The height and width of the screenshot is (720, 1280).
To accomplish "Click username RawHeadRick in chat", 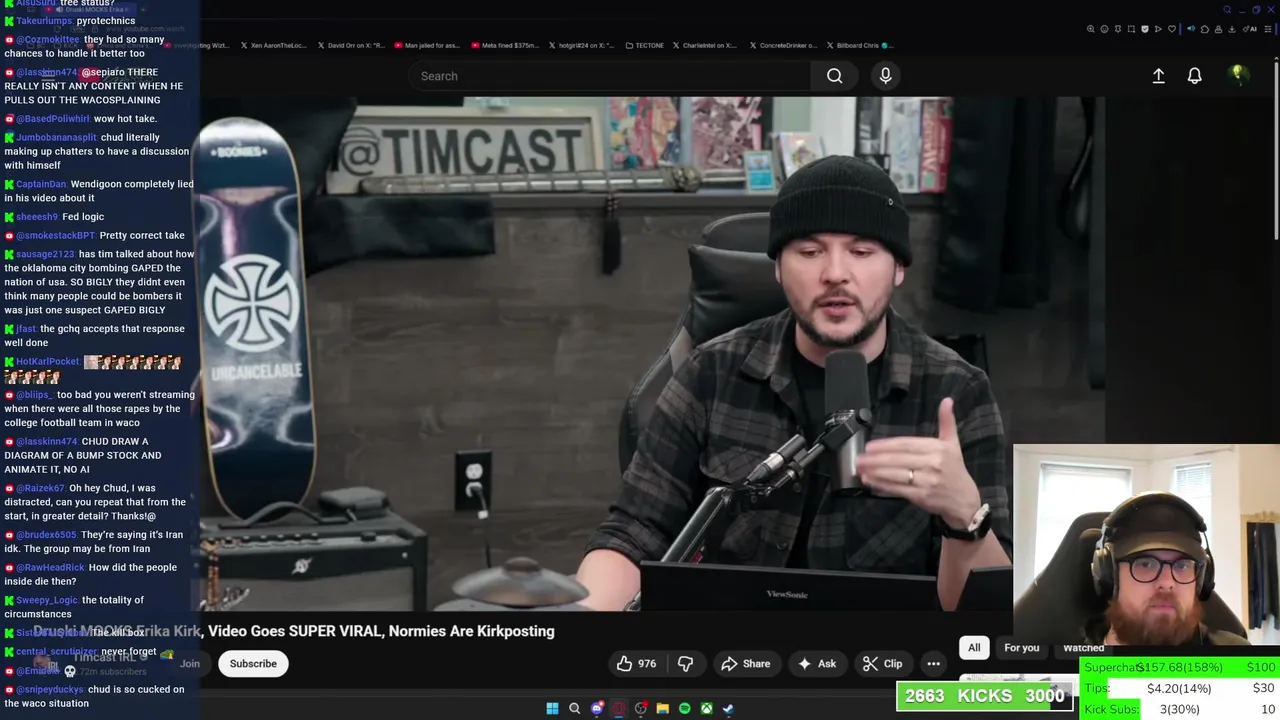I will (50, 567).
